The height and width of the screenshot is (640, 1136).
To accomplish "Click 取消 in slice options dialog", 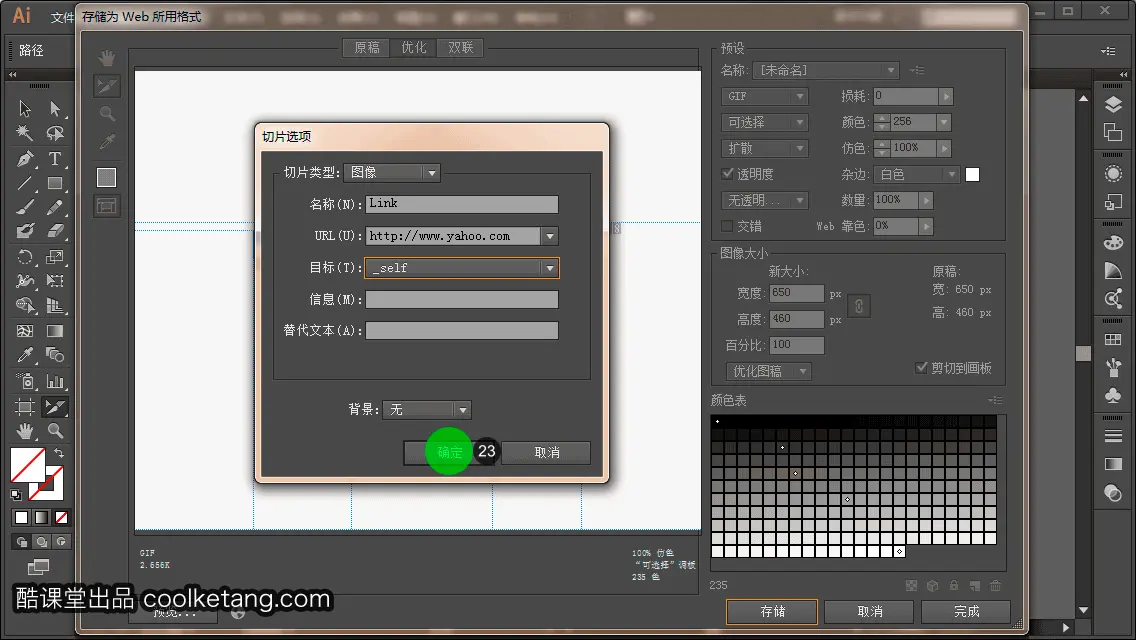I will click(x=546, y=452).
